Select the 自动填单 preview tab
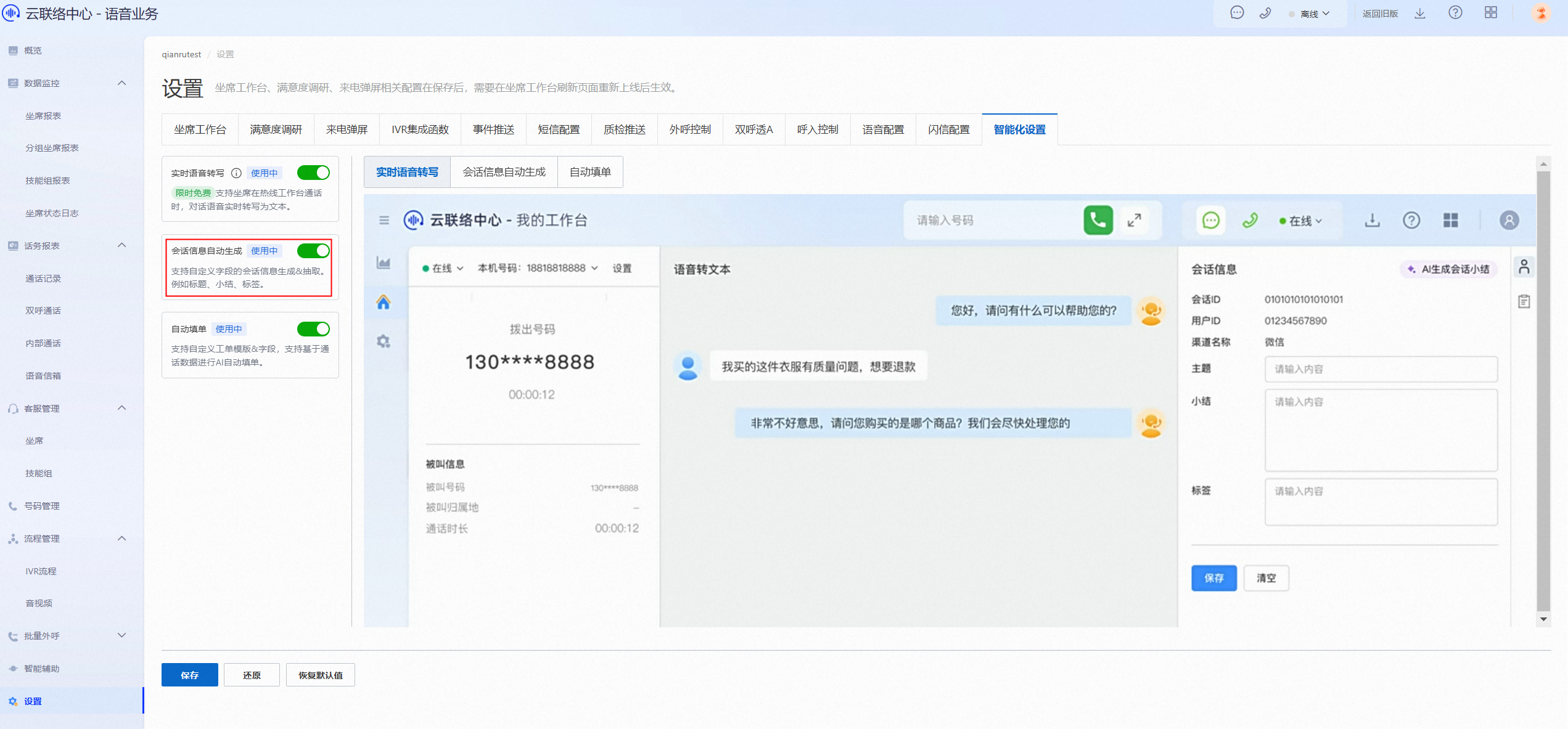This screenshot has height=729, width=1568. coord(590,172)
